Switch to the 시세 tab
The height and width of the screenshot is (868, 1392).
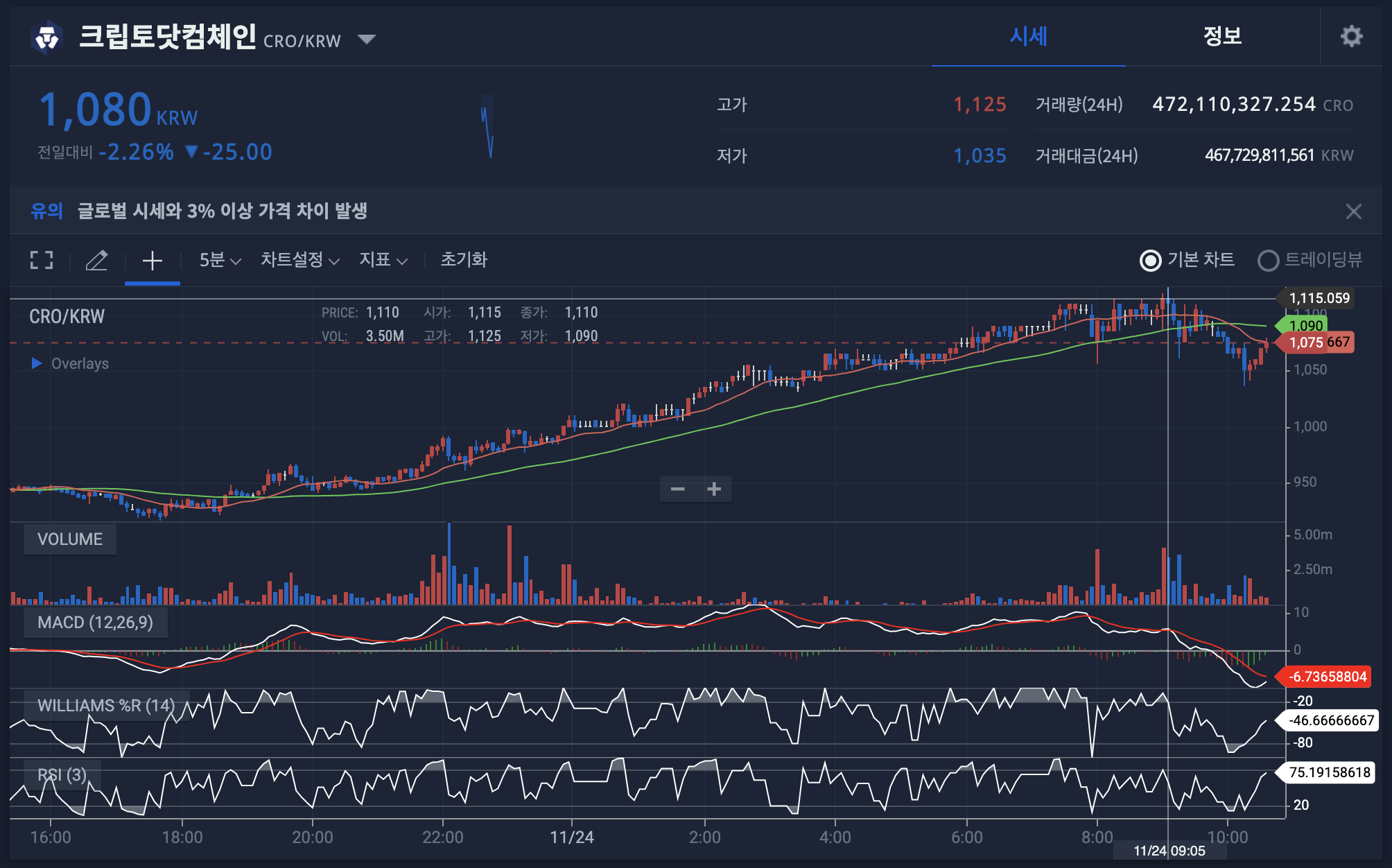[x=1028, y=36]
